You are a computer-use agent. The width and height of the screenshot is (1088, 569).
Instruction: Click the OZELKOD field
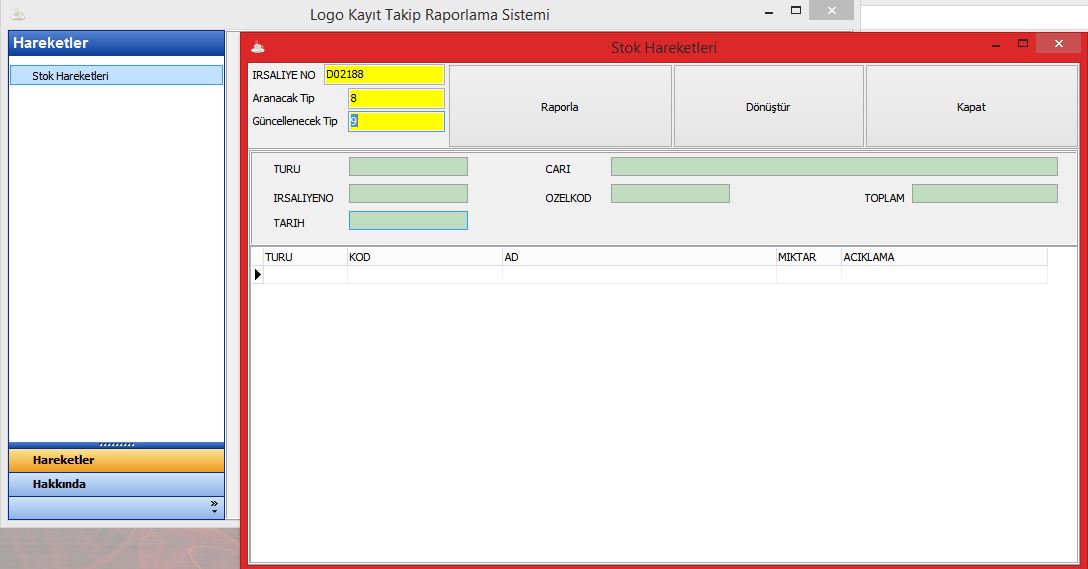click(670, 194)
